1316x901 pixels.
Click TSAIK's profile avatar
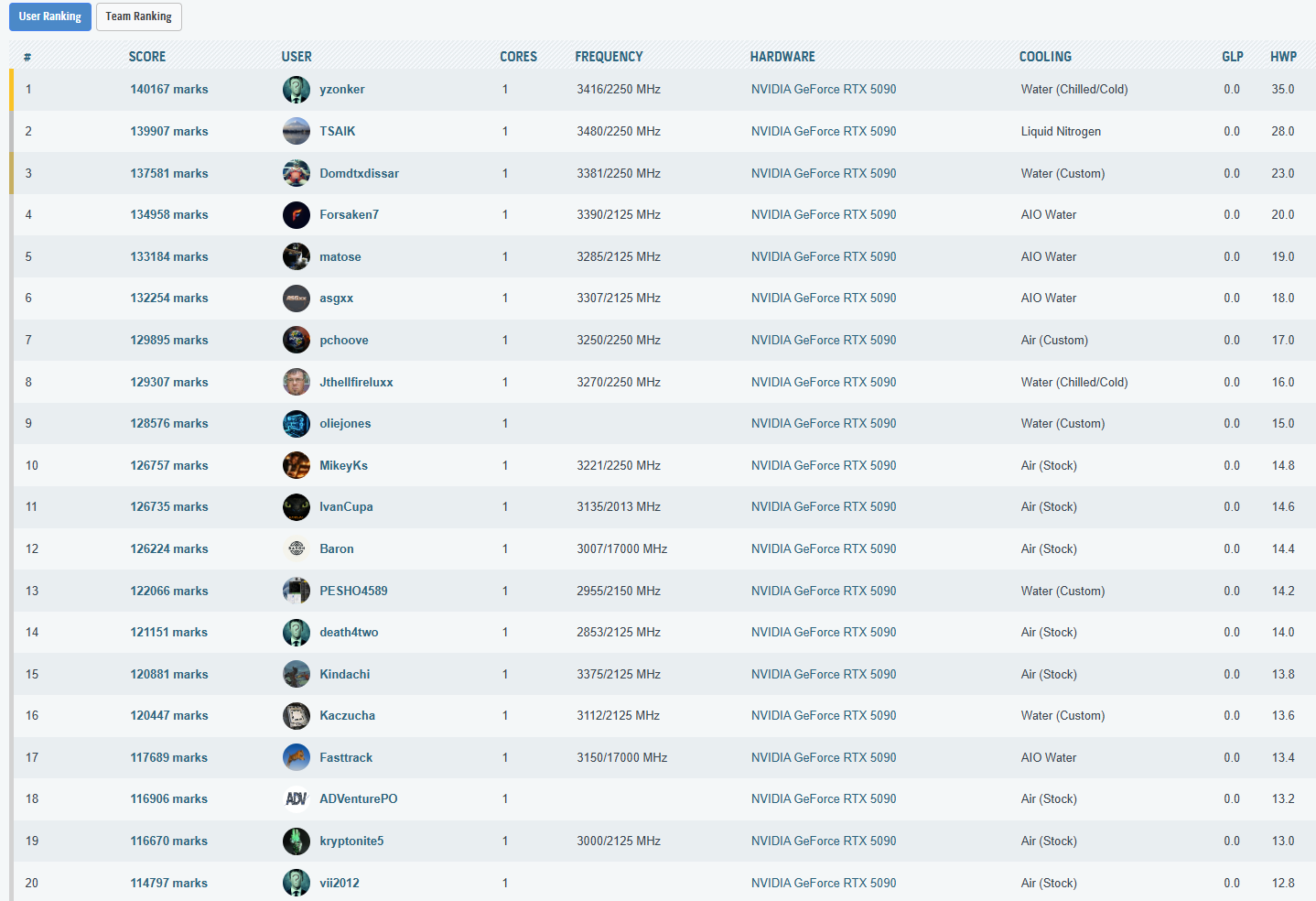tap(296, 131)
